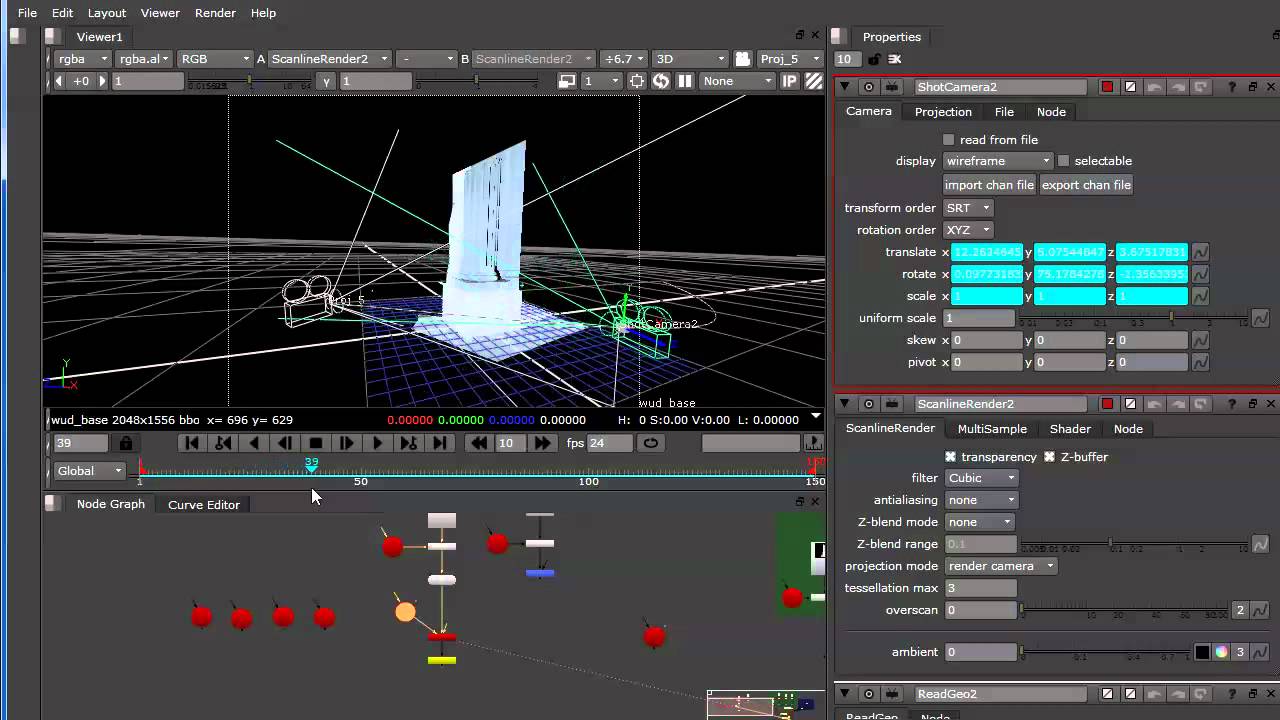Click the ambient channel count 3 button
Screen dimensions: 1280x720
tap(1241, 652)
